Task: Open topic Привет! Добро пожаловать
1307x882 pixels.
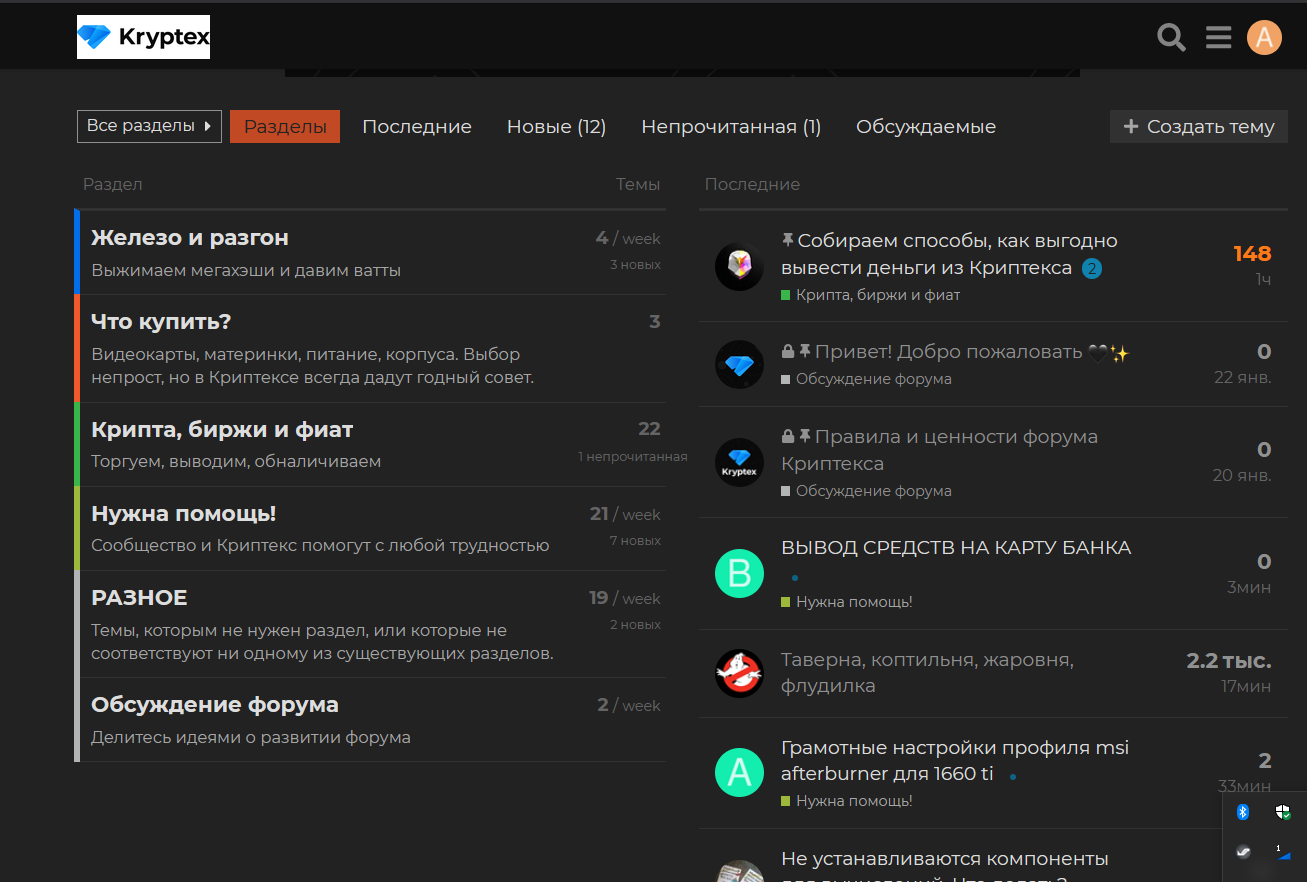Action: [x=948, y=351]
